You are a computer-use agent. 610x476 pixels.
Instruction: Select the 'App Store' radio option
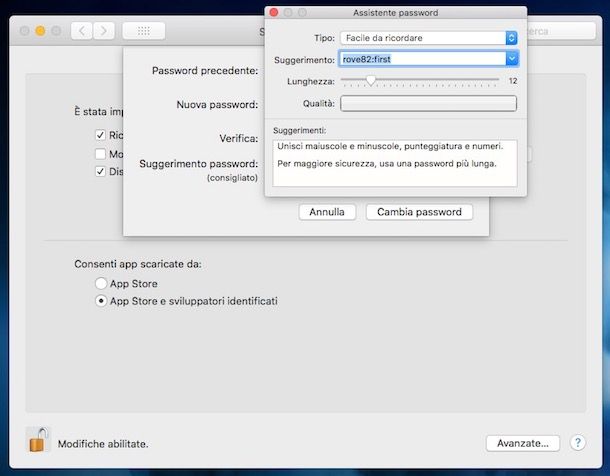click(101, 284)
